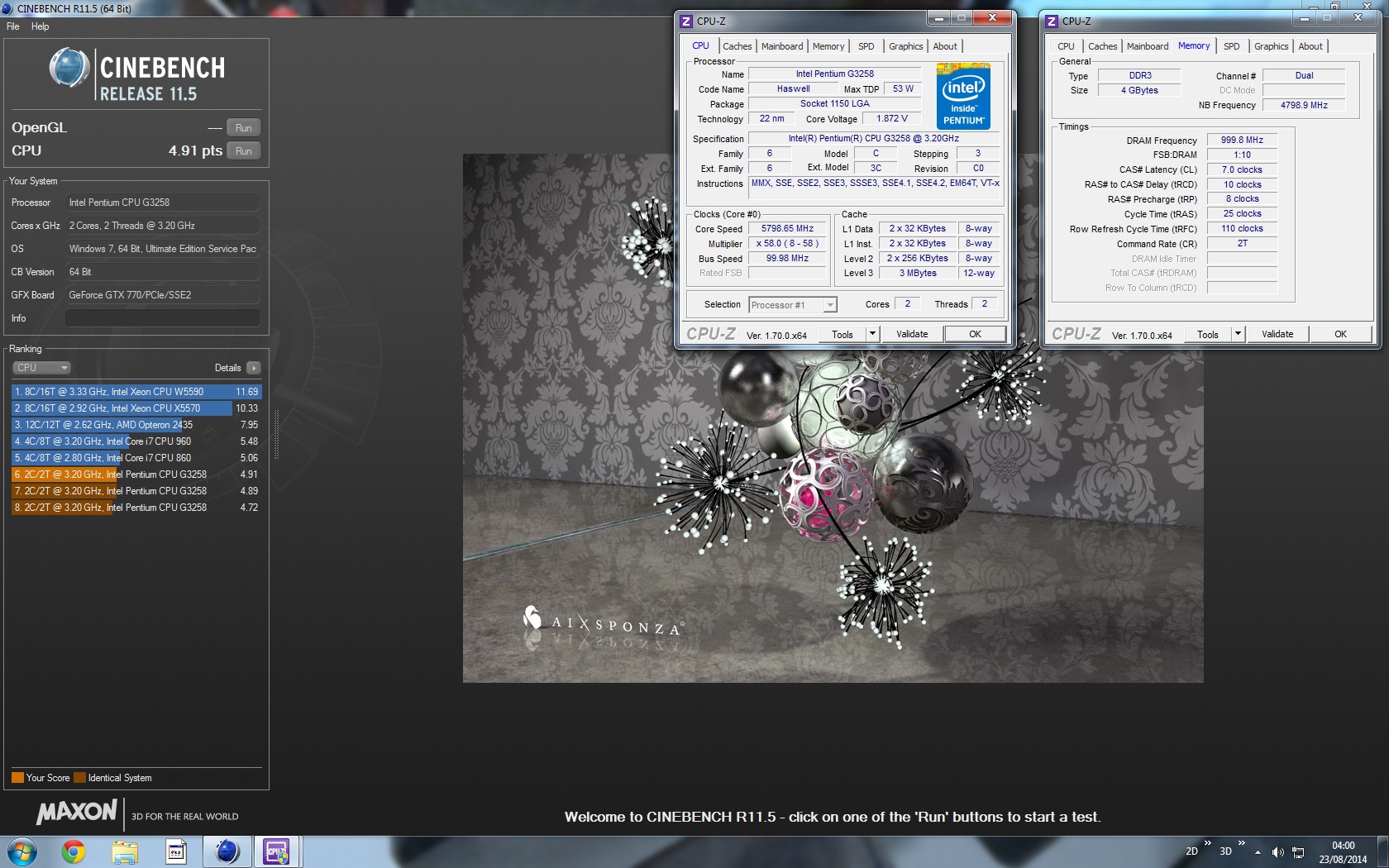The image size is (1389, 868).
Task: Expand Tools dropdown arrow in right CPU-Z
Action: tap(1238, 334)
